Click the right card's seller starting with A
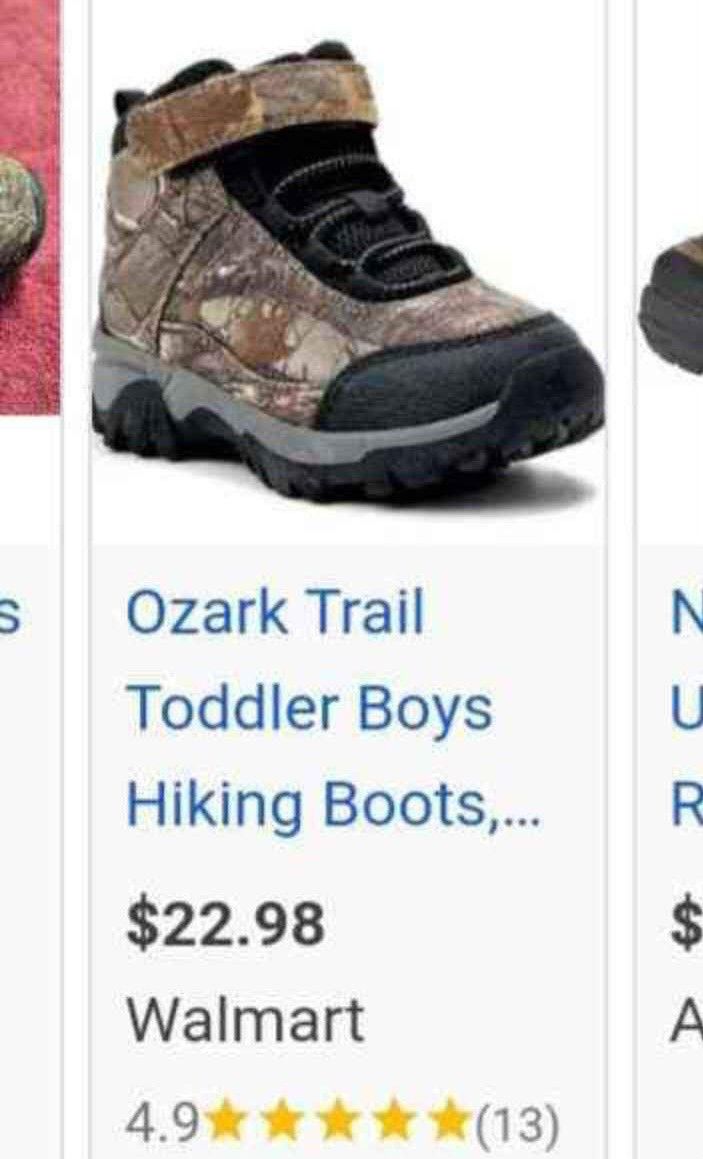The image size is (703, 1159). pyautogui.click(x=687, y=1020)
